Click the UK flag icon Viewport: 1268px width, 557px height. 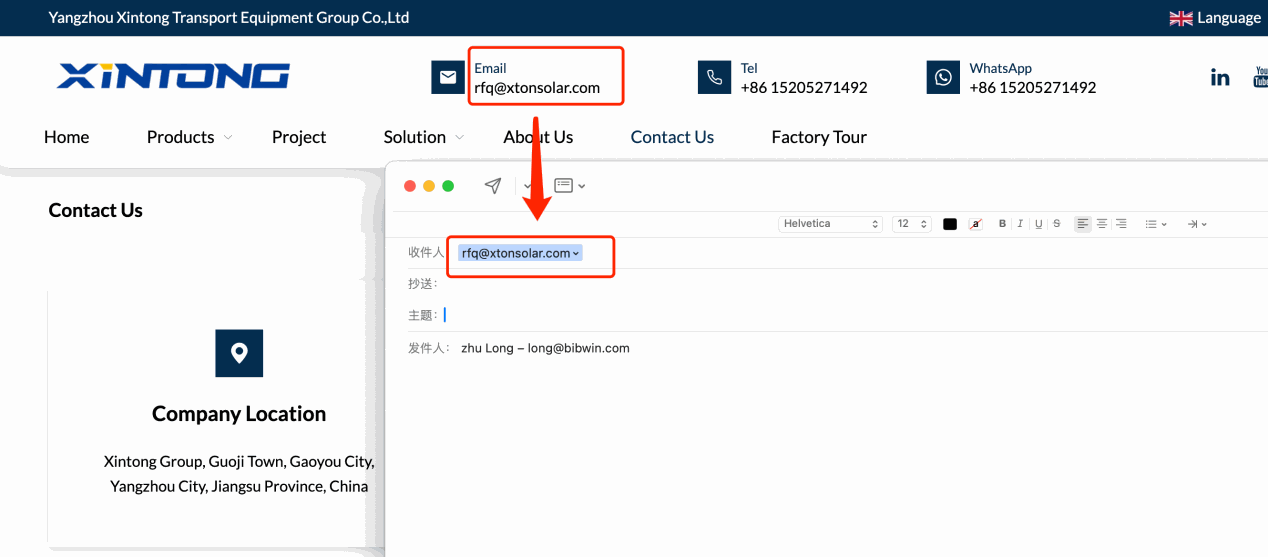tap(1181, 18)
